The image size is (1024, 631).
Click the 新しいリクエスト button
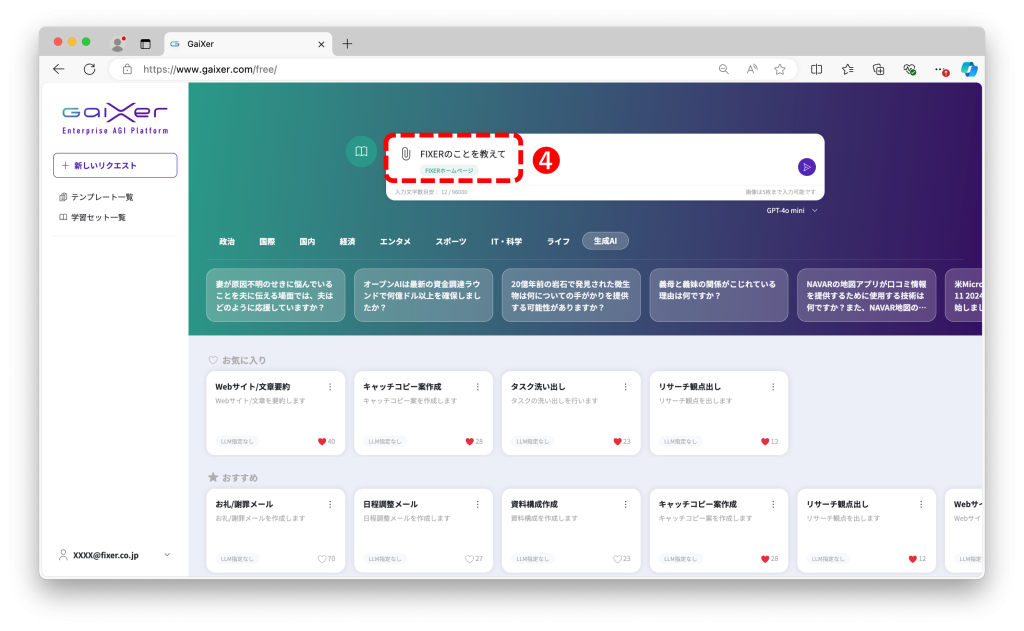tap(115, 165)
